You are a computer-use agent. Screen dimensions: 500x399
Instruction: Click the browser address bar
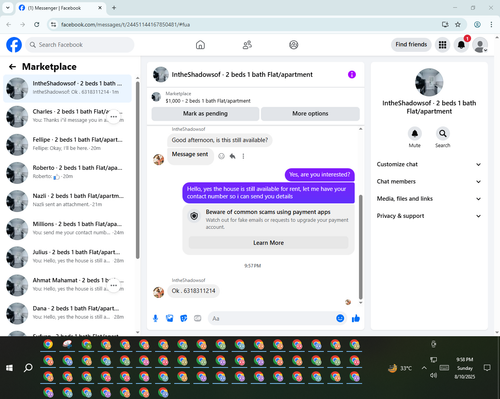click(248, 24)
